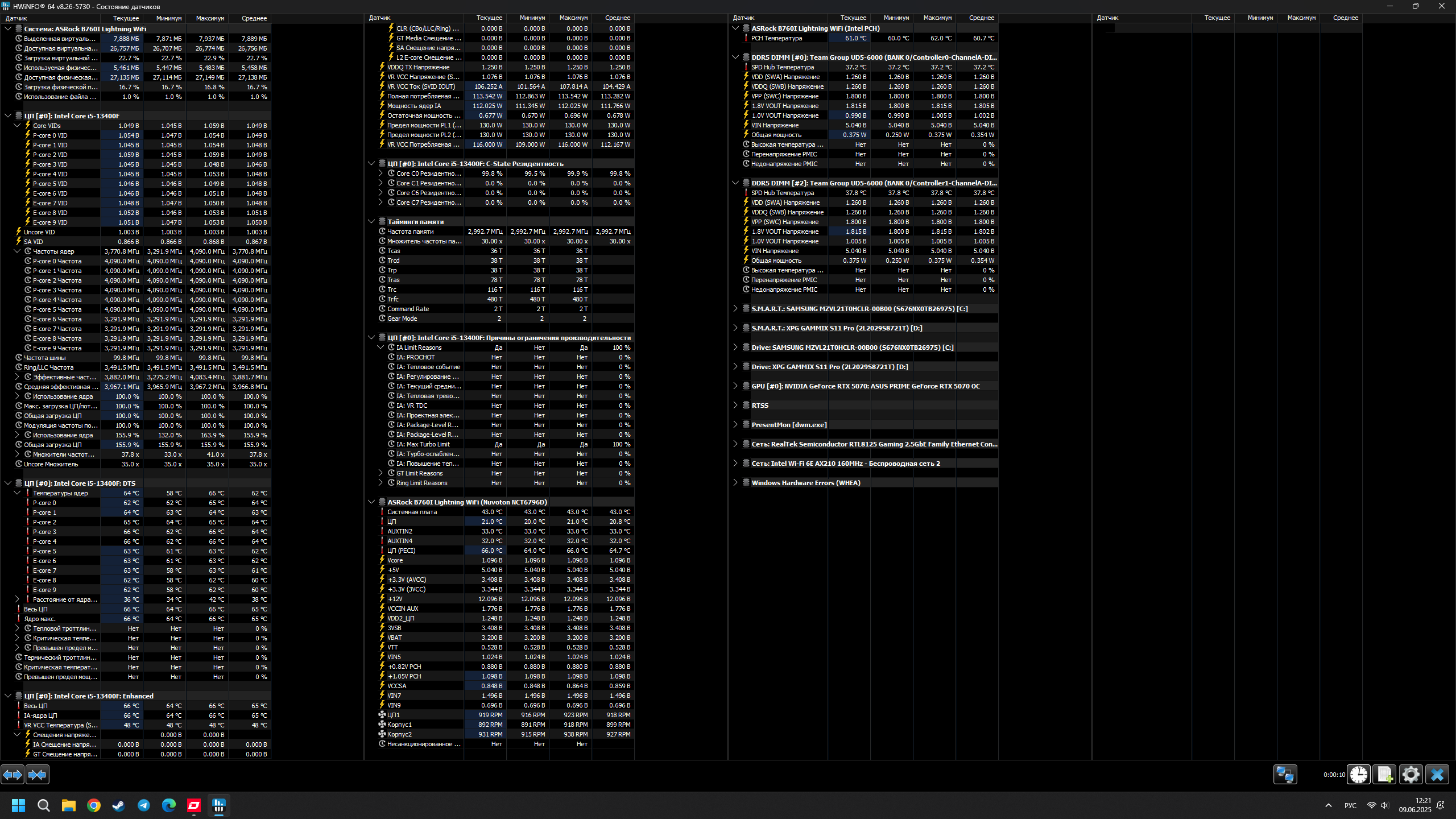Click the expand-columns left-right arrows button
The width and height of the screenshot is (1456, 819).
[13, 774]
